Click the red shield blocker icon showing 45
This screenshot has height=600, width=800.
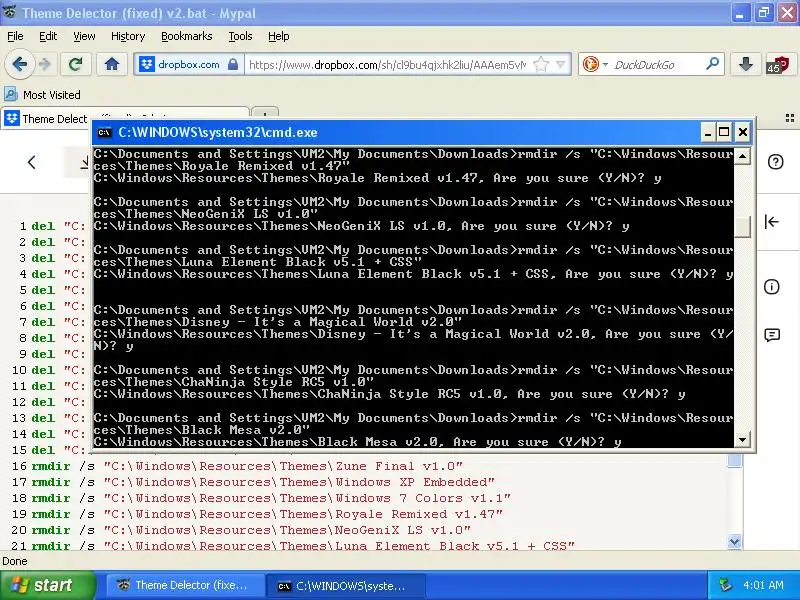coord(778,65)
